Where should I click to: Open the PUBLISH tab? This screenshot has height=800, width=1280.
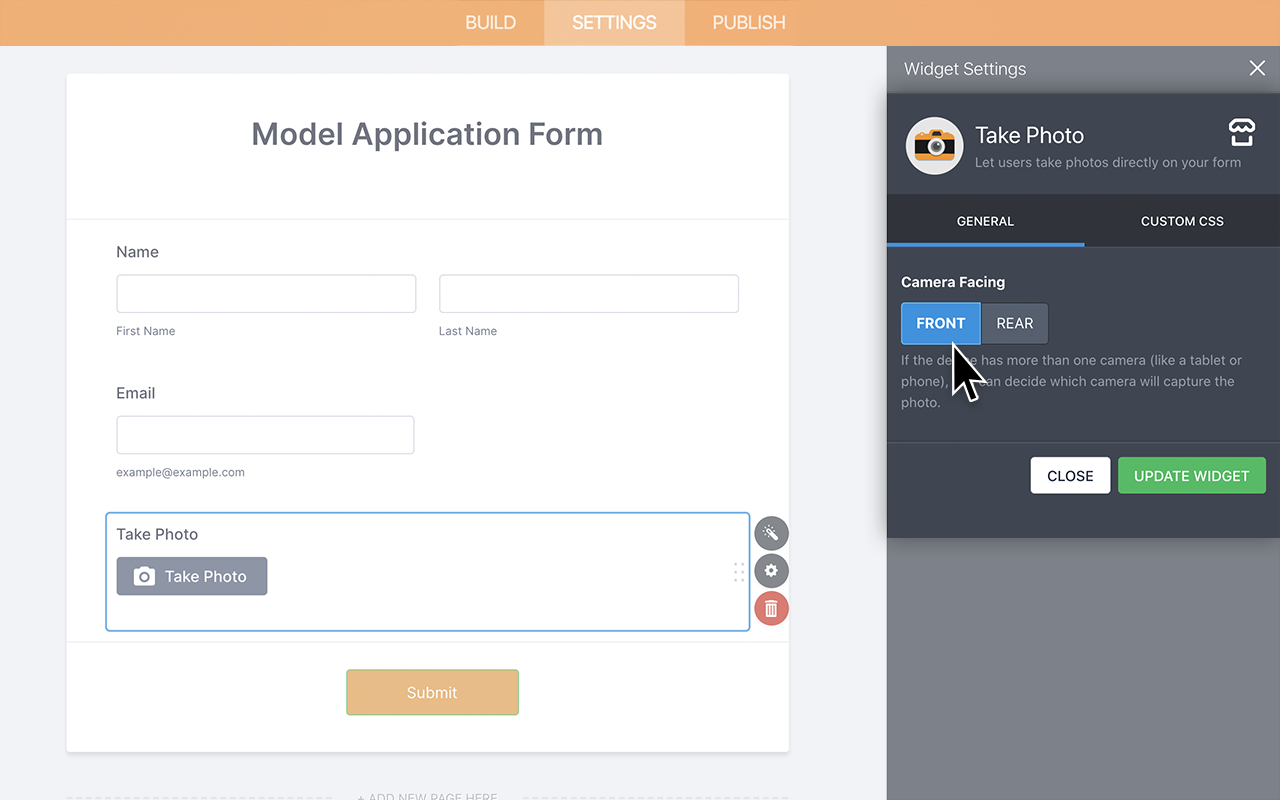[748, 23]
